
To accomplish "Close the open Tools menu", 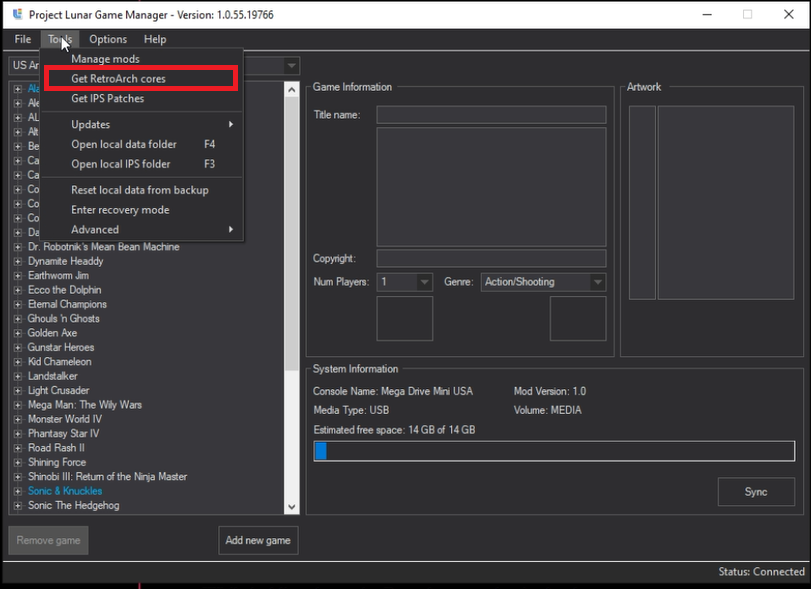I will (60, 39).
